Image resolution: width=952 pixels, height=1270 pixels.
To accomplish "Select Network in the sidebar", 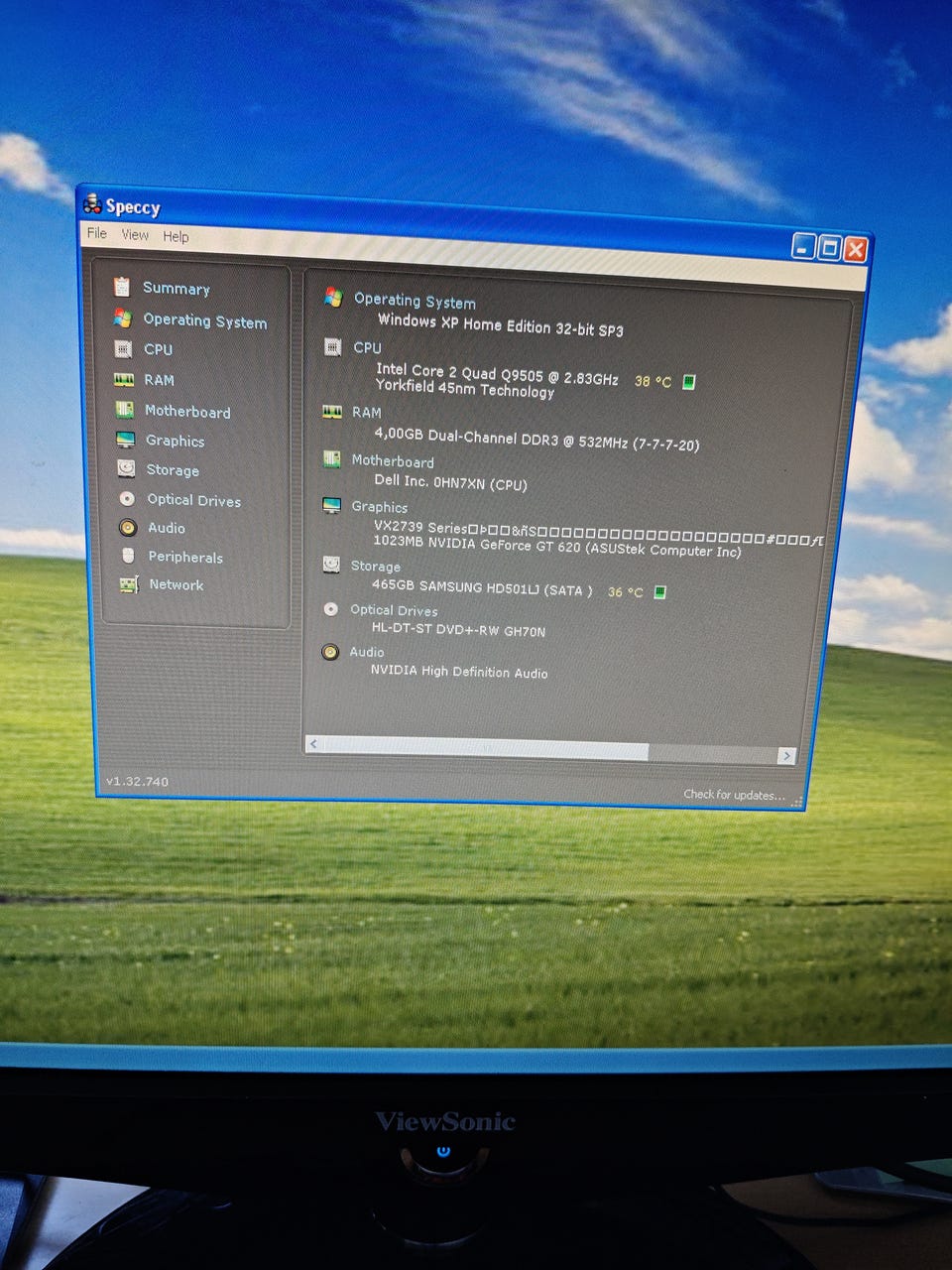I will pyautogui.click(x=177, y=584).
